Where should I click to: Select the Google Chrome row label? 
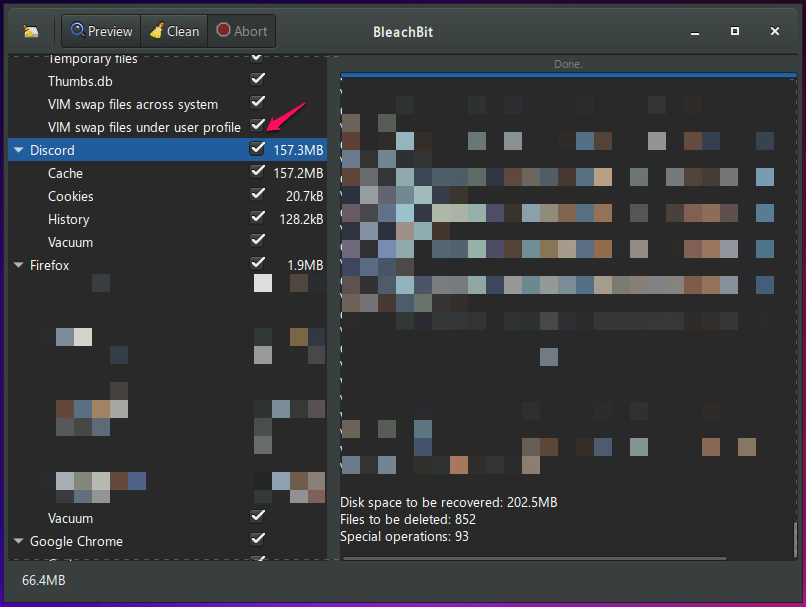(76, 541)
